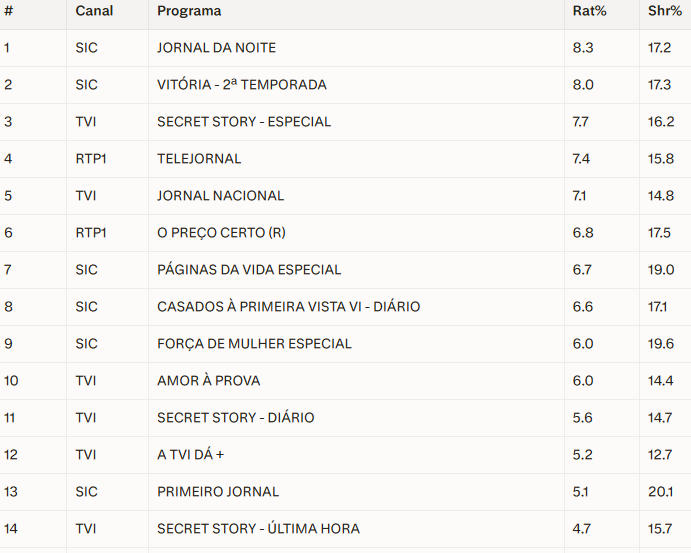Viewport: 691px width, 553px height.
Task: Select VITÓRIA - 2ª TEMPORADA program cell
Action: pyautogui.click(x=241, y=85)
